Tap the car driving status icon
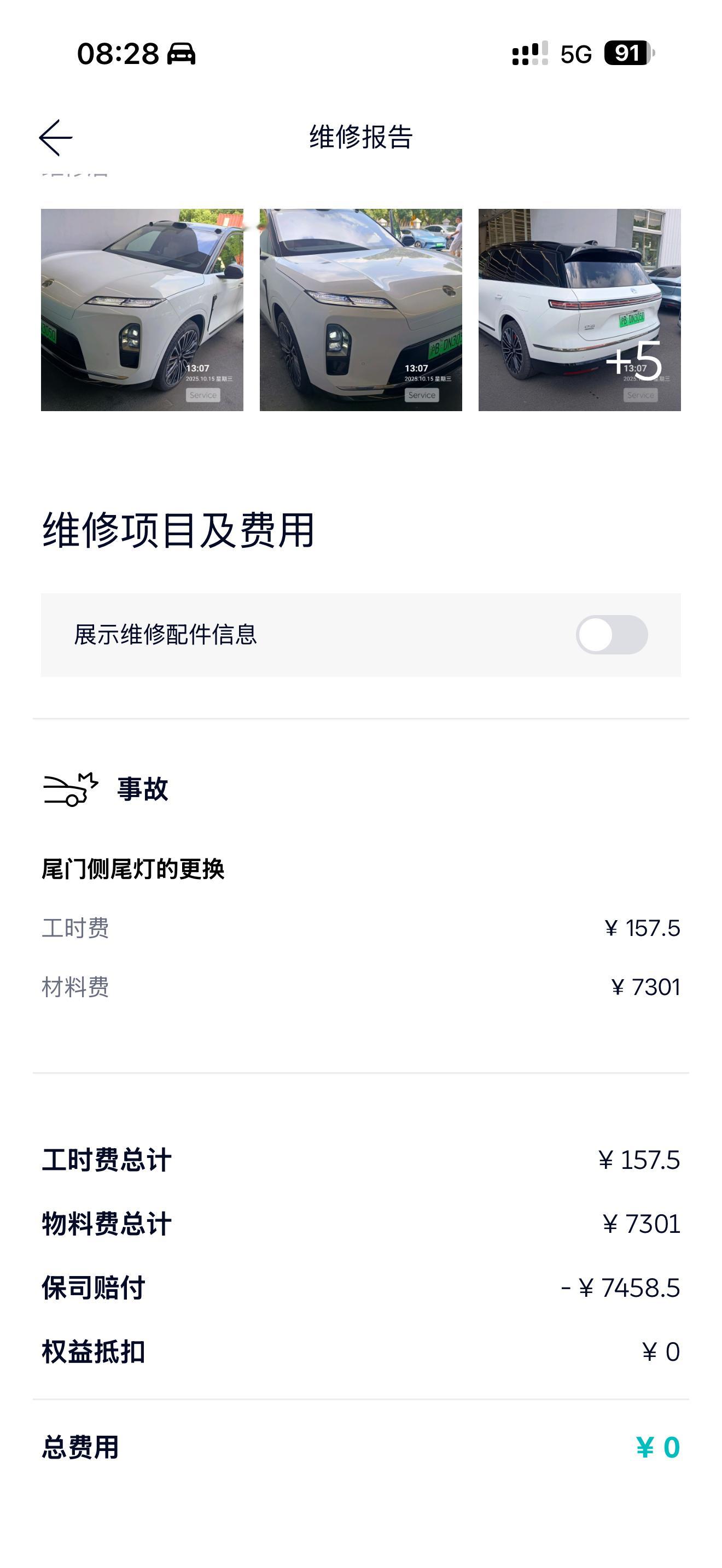The width and height of the screenshot is (722, 1568). [181, 54]
